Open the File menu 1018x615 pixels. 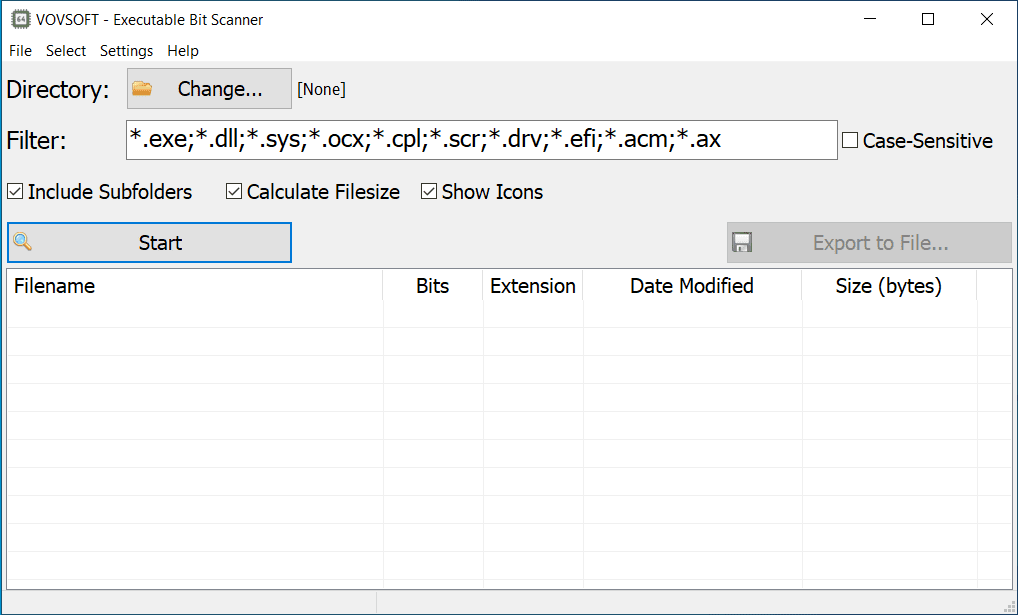[x=20, y=51]
